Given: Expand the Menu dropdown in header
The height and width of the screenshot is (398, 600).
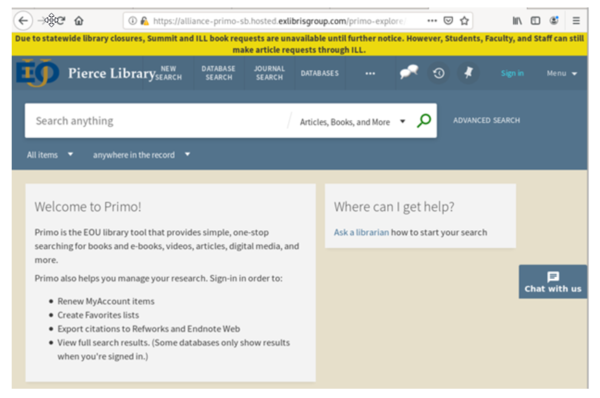Looking at the screenshot, I should (561, 73).
